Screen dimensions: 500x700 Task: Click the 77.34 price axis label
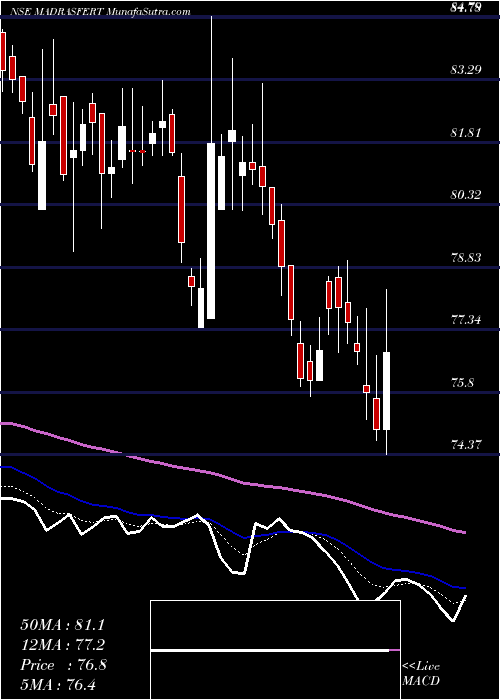pyautogui.click(x=466, y=320)
